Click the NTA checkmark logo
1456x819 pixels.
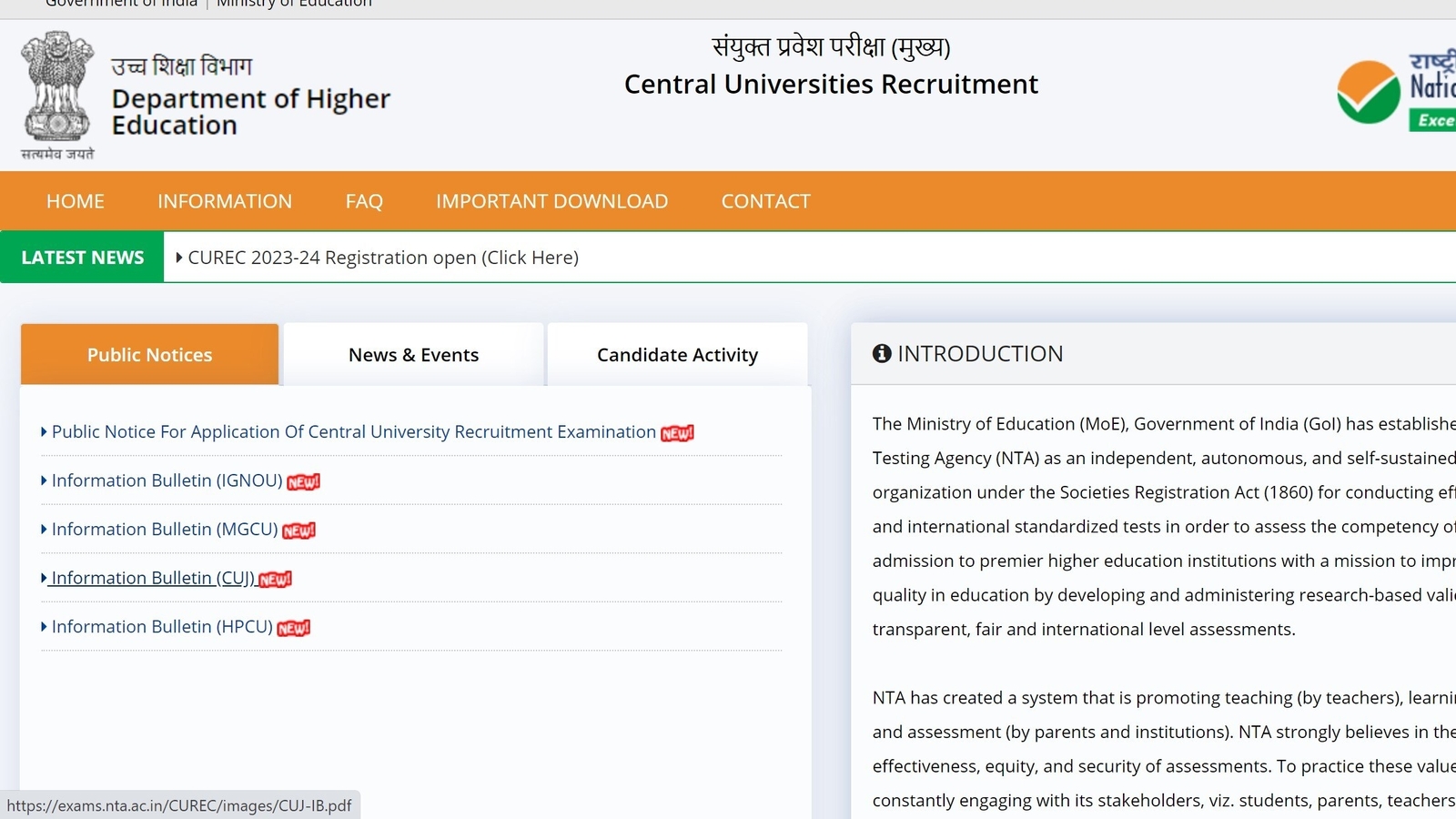[x=1368, y=92]
